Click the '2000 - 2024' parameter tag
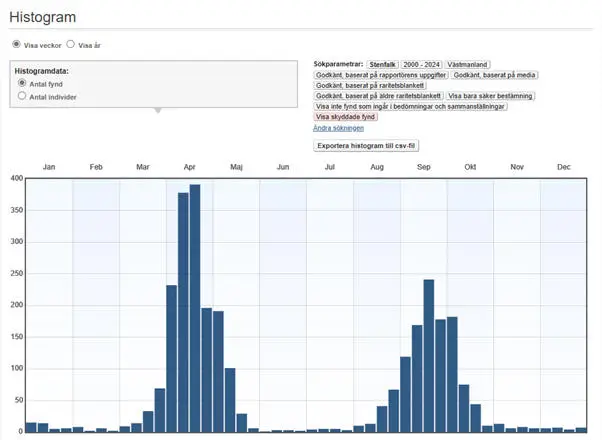Viewport: 602px width, 440px height. point(420,64)
